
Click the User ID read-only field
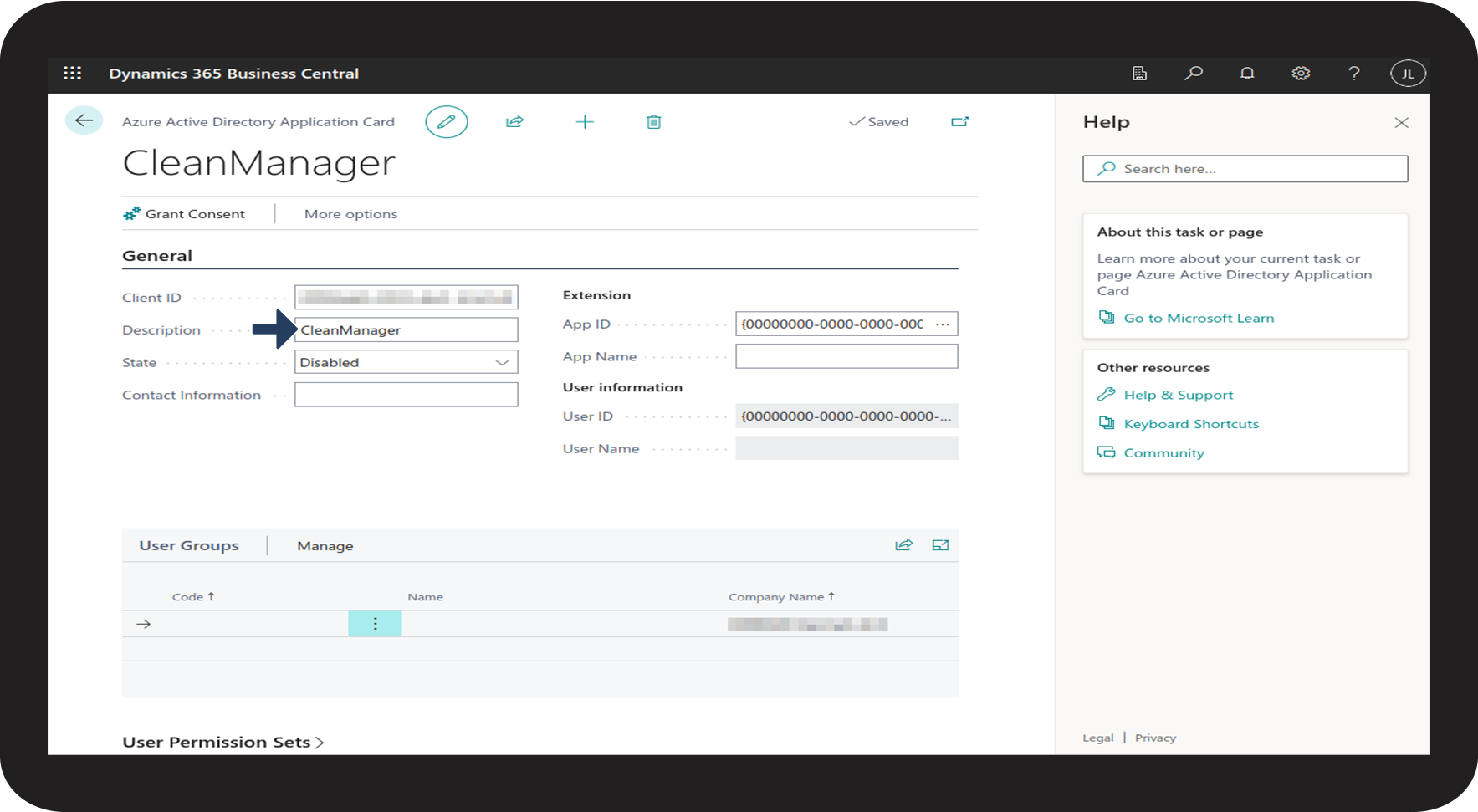tap(846, 416)
